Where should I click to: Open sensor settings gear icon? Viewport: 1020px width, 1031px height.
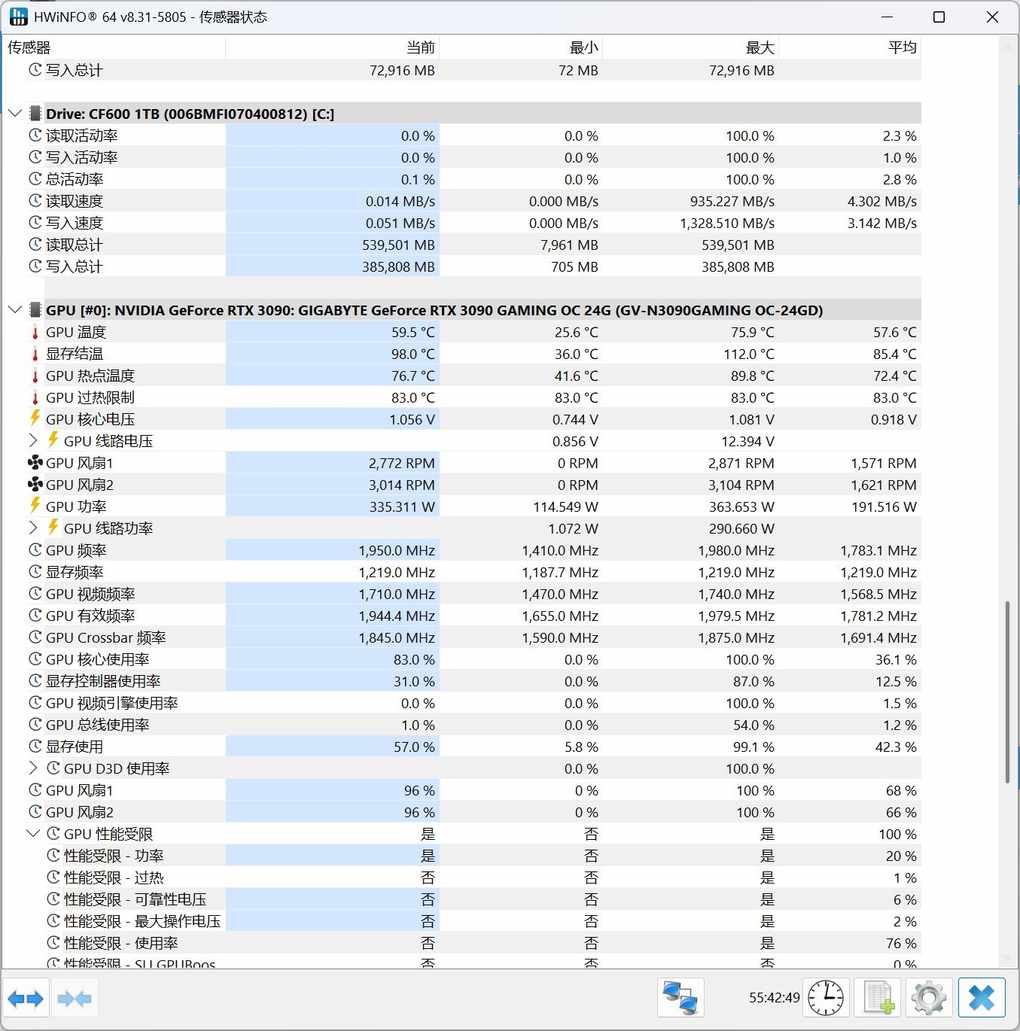(929, 998)
